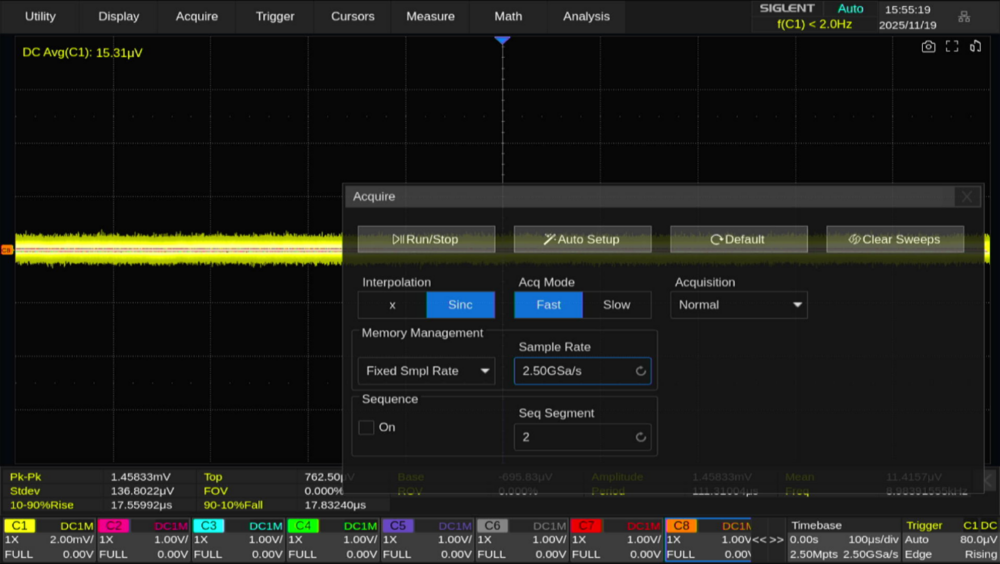Expand the Fixed Smpl Rate dropdown
The image size is (1000, 564).
426,371
